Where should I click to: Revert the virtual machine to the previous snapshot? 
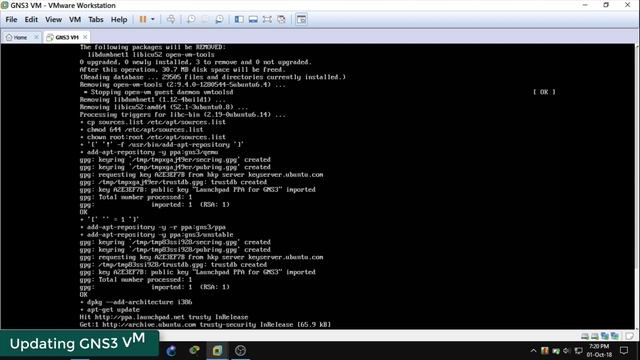pyautogui.click(x=205, y=19)
